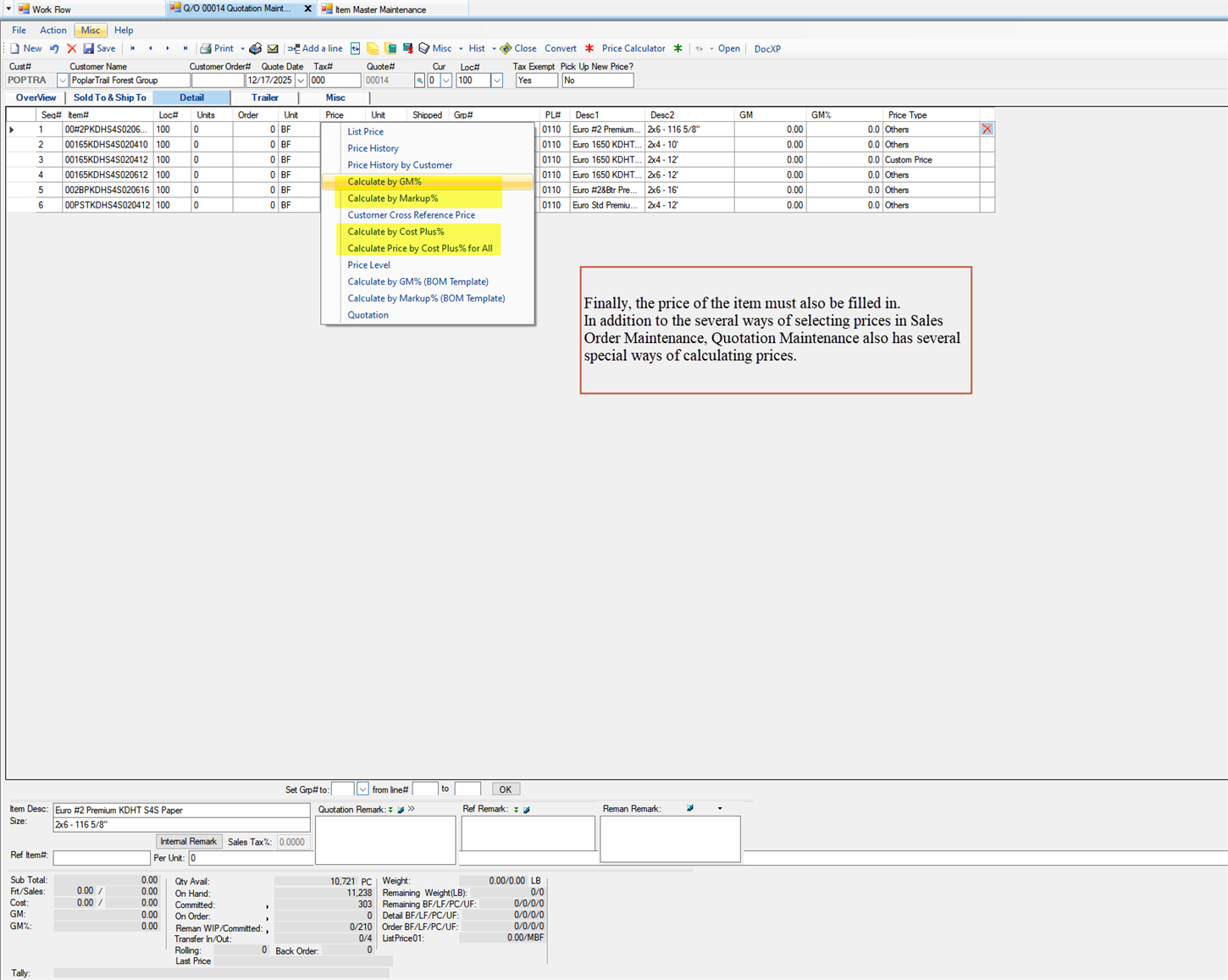The width and height of the screenshot is (1228, 980).
Task: Create a new quotation
Action: pos(26,48)
